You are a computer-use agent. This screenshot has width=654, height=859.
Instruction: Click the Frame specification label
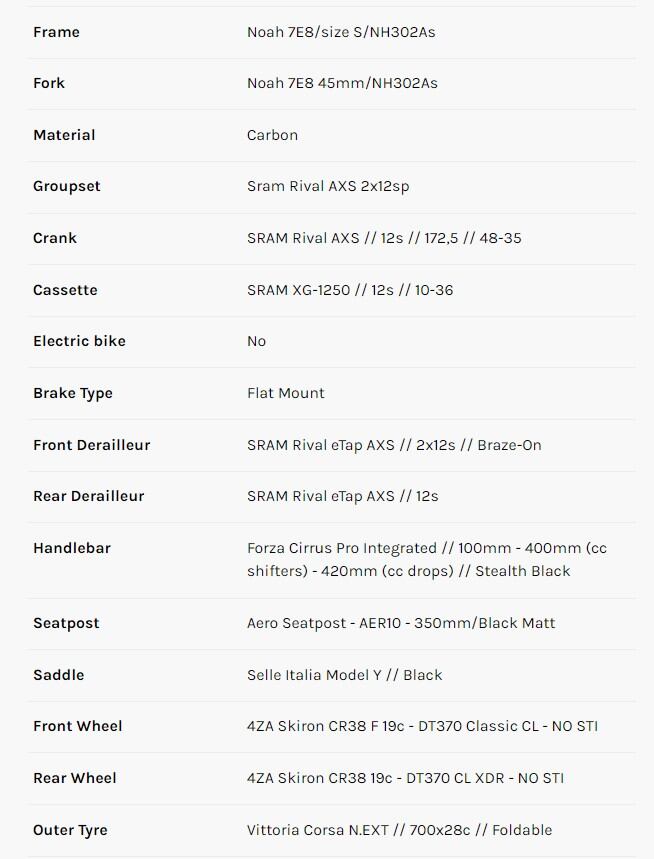[x=56, y=32]
